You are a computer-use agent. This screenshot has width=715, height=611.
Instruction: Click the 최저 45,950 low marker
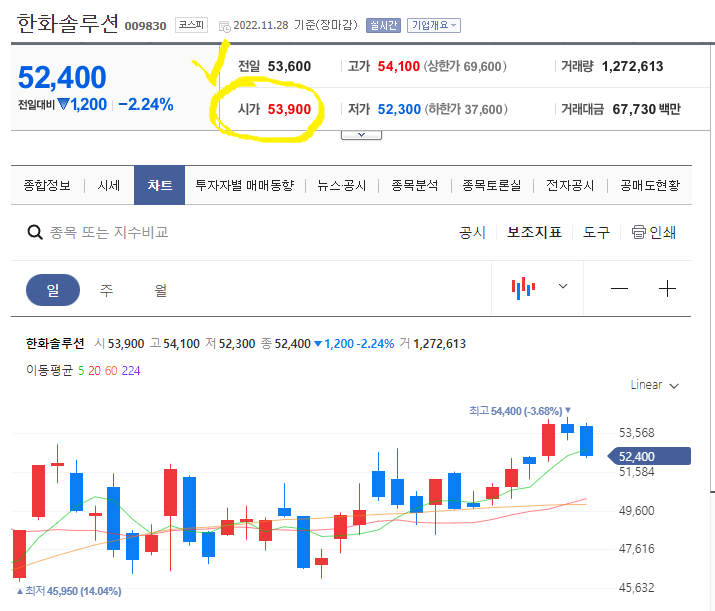click(69, 591)
